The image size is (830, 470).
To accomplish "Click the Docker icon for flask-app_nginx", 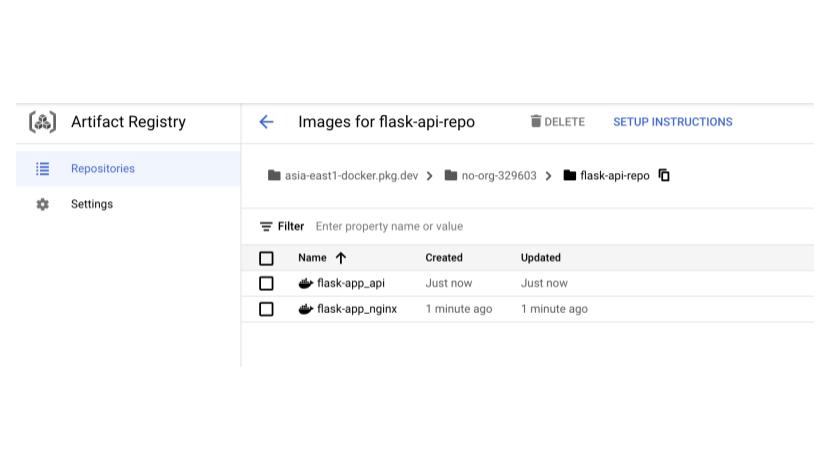I will click(x=305, y=309).
